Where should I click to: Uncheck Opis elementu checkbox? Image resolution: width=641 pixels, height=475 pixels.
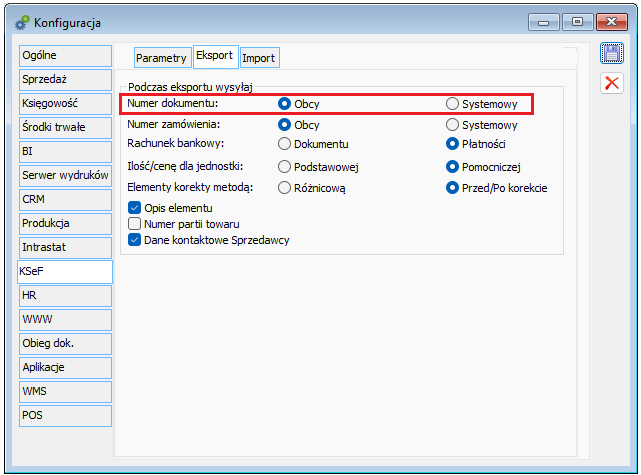[x=135, y=207]
